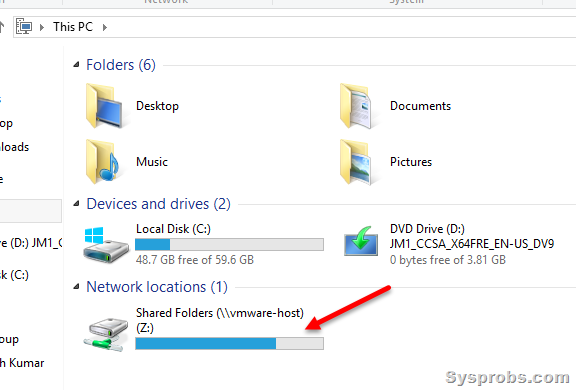Collapse the Devices and drives (2) group
The width and height of the screenshot is (576, 390).
(x=76, y=204)
